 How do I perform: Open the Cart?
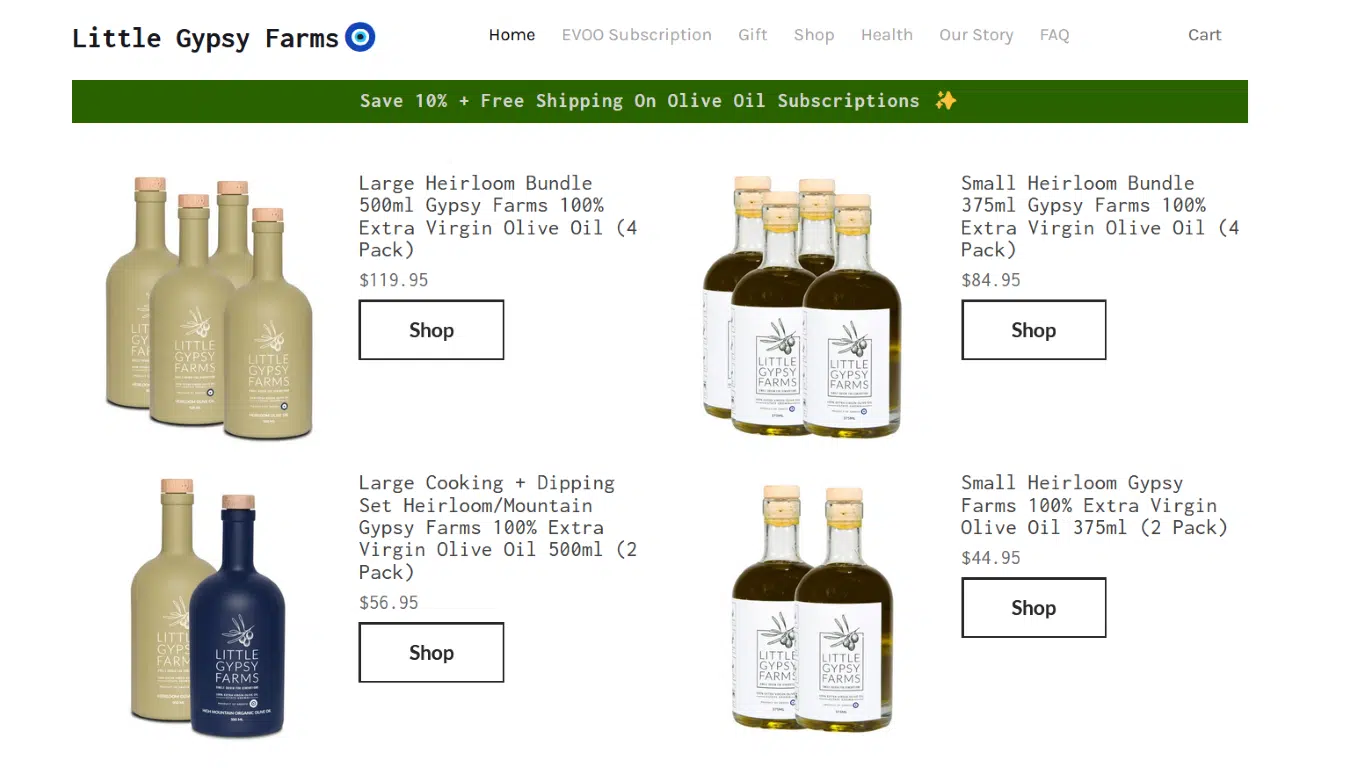coord(1204,35)
